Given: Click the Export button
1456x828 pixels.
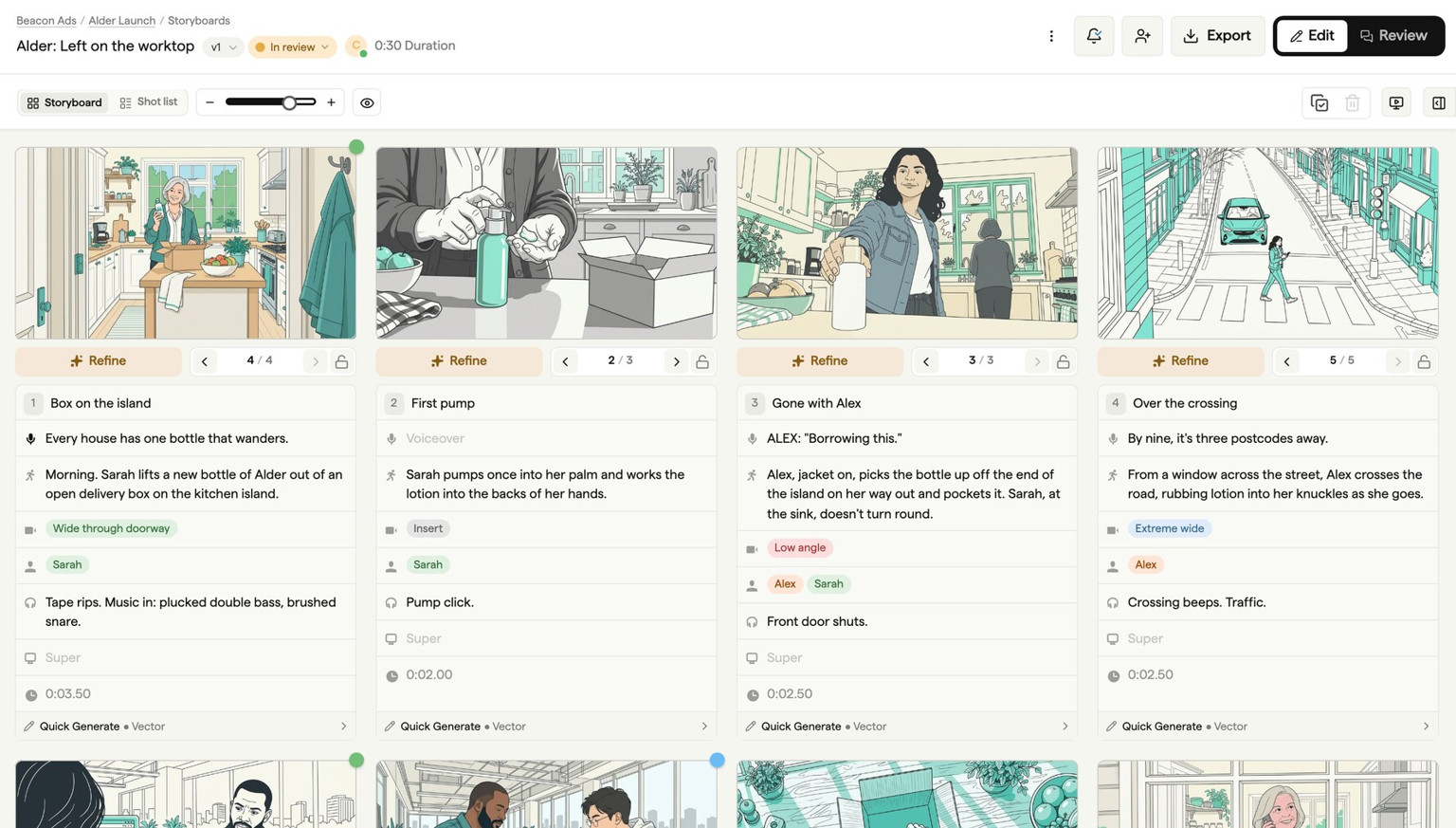Looking at the screenshot, I should [1217, 36].
